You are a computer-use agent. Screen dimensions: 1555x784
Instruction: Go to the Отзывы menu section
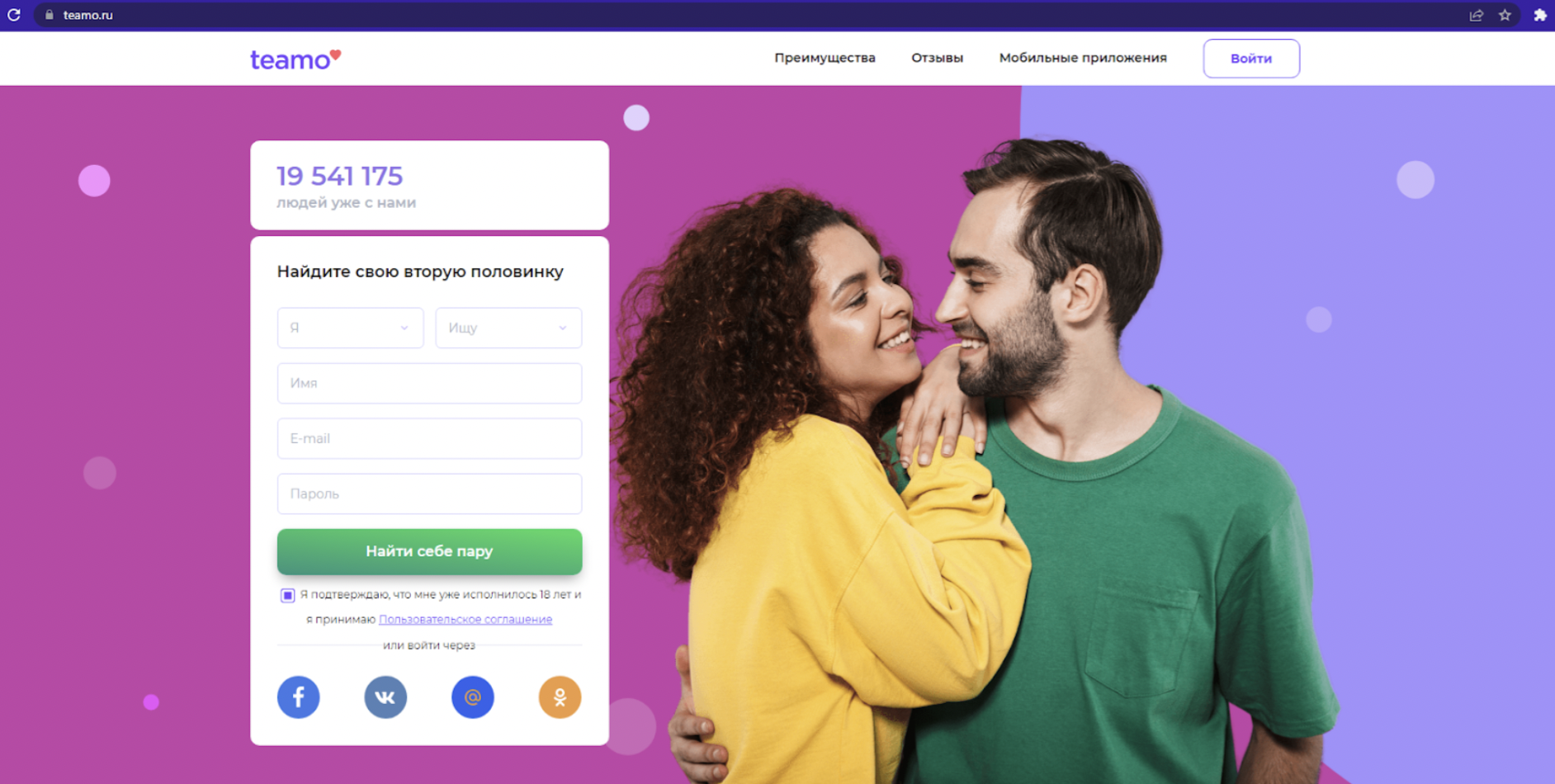pyautogui.click(x=937, y=58)
